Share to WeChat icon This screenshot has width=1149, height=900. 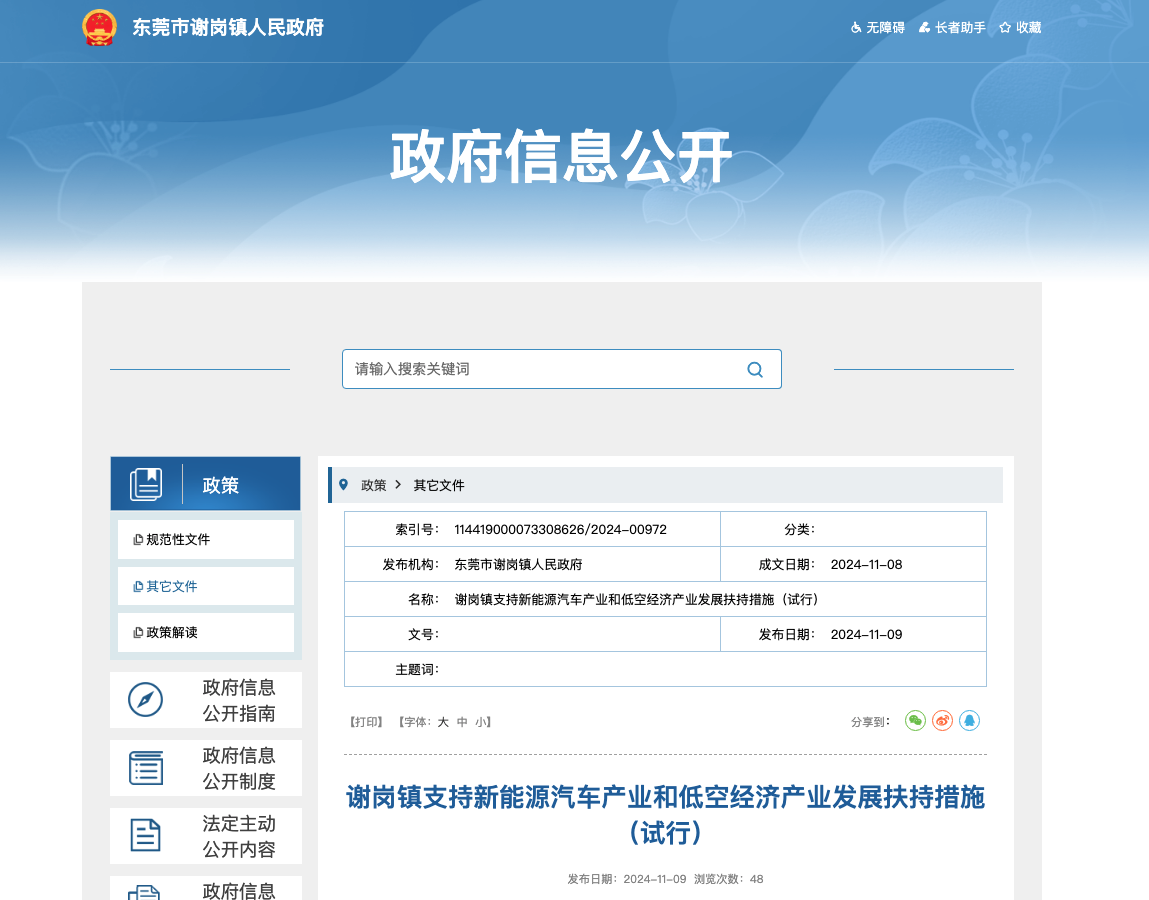(915, 720)
